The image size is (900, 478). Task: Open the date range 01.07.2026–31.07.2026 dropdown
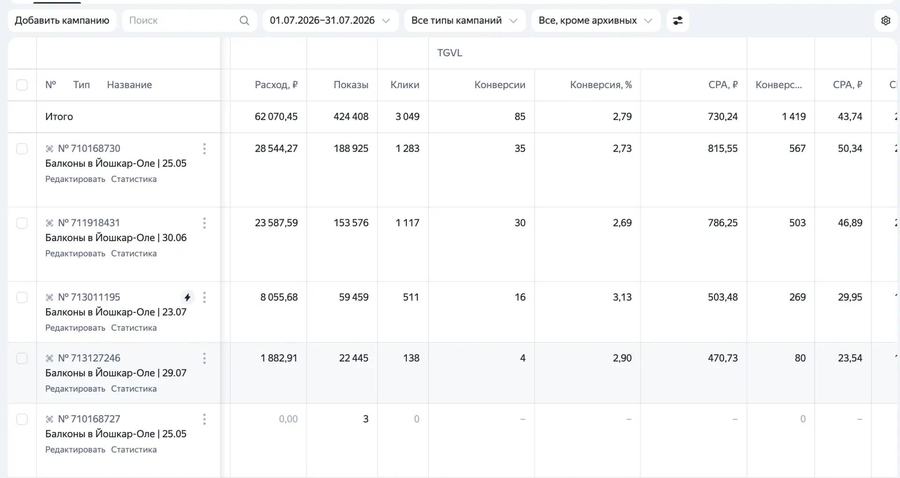click(x=331, y=21)
